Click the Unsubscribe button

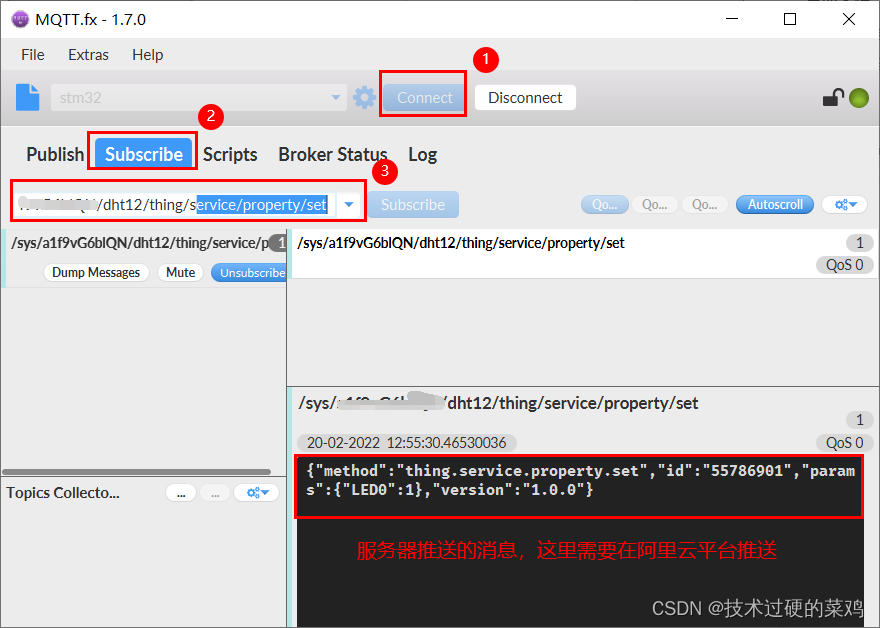pyautogui.click(x=250, y=273)
